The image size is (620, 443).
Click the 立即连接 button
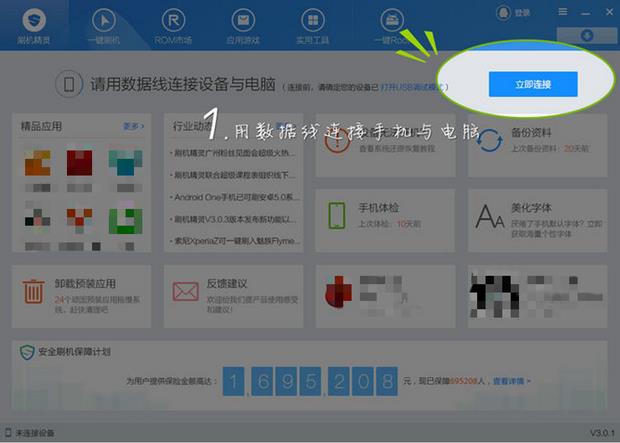pos(533,84)
